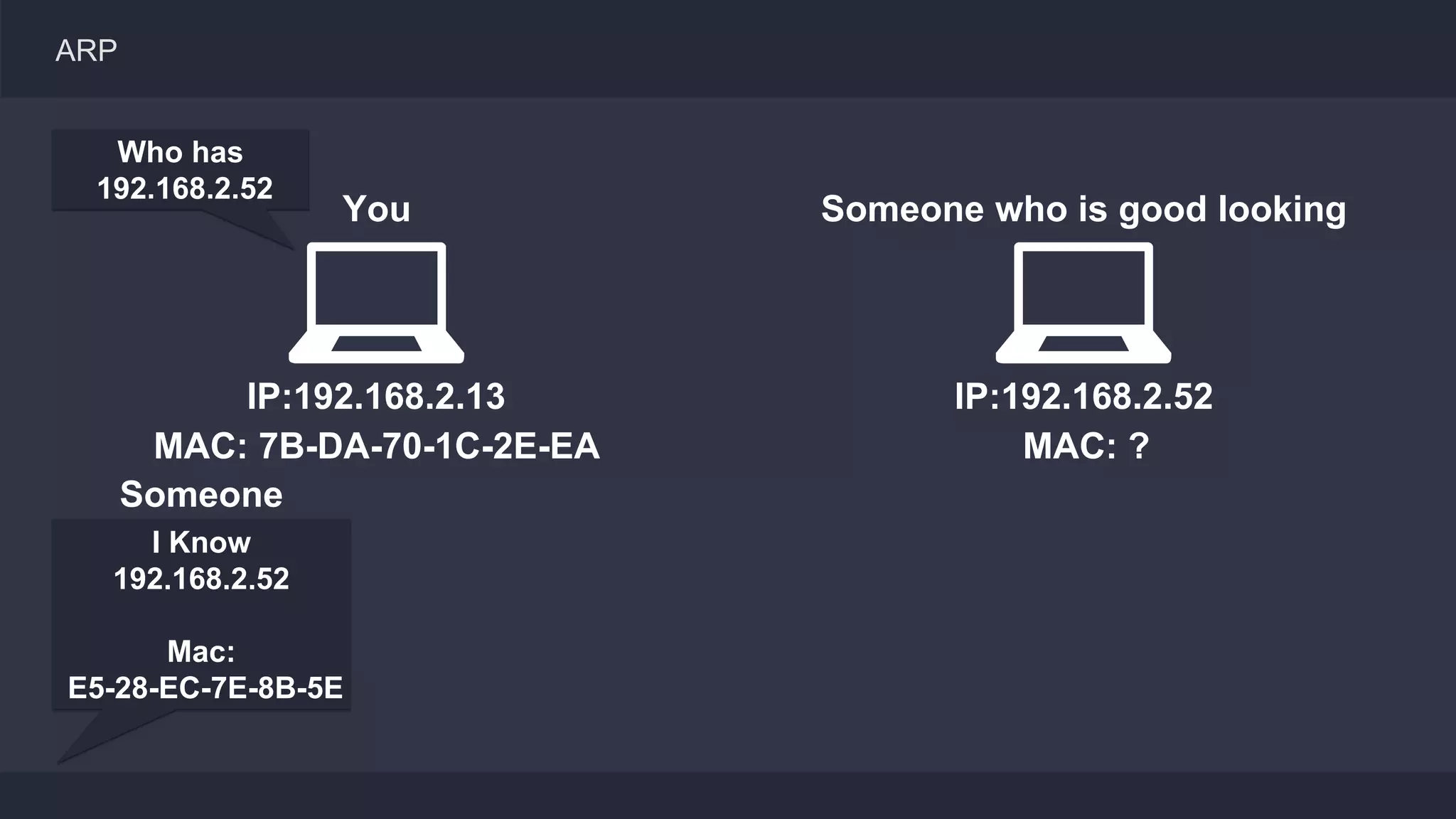Click the 'Mac:' label in lower bubble

coord(201,651)
